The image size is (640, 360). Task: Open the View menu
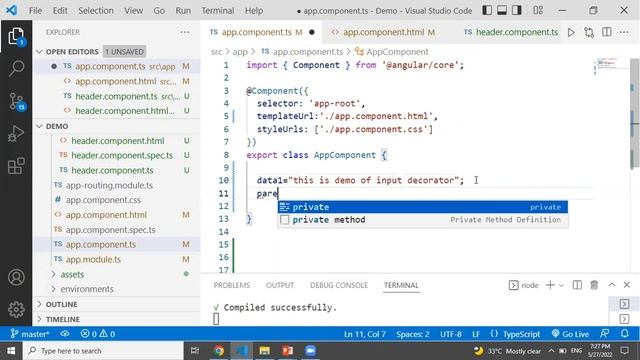[x=133, y=11]
